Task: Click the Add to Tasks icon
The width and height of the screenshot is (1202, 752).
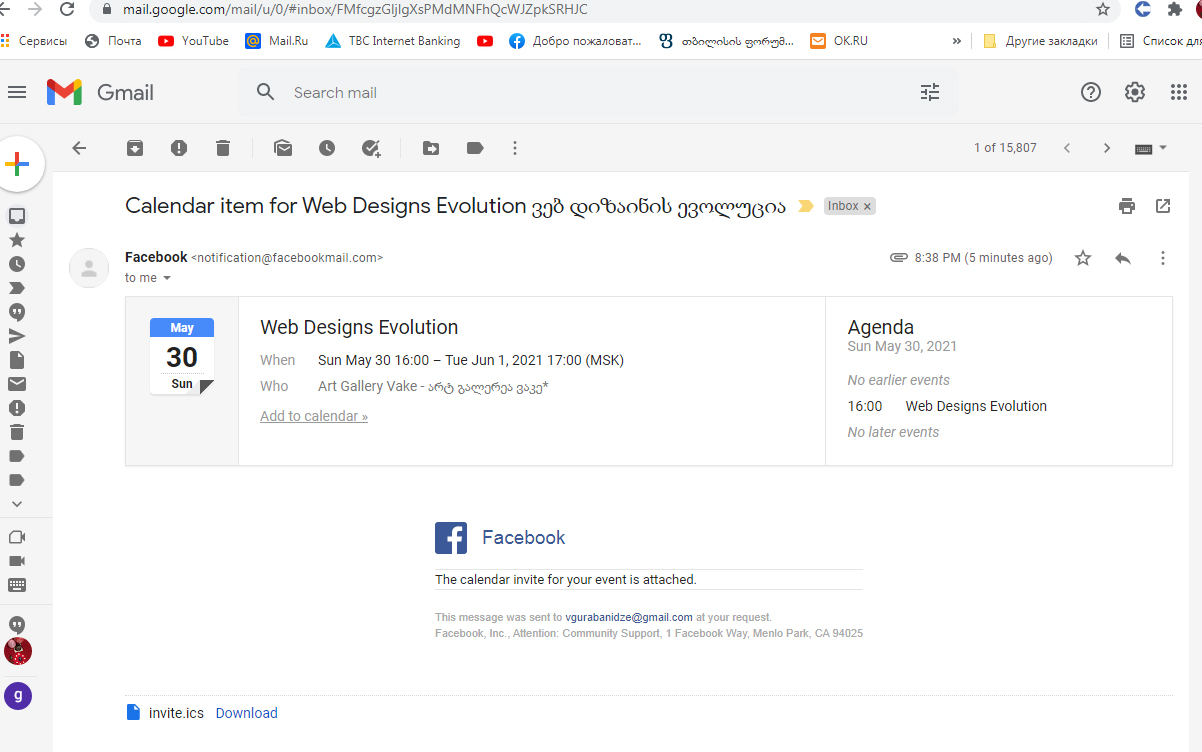Action: (x=371, y=148)
